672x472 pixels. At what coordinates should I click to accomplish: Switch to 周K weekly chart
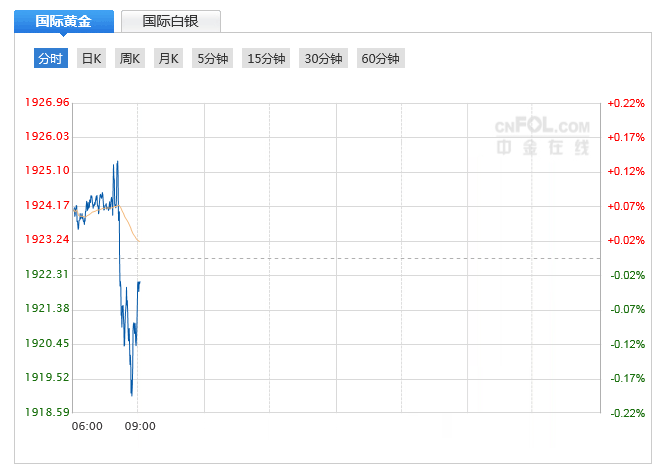pyautogui.click(x=130, y=59)
